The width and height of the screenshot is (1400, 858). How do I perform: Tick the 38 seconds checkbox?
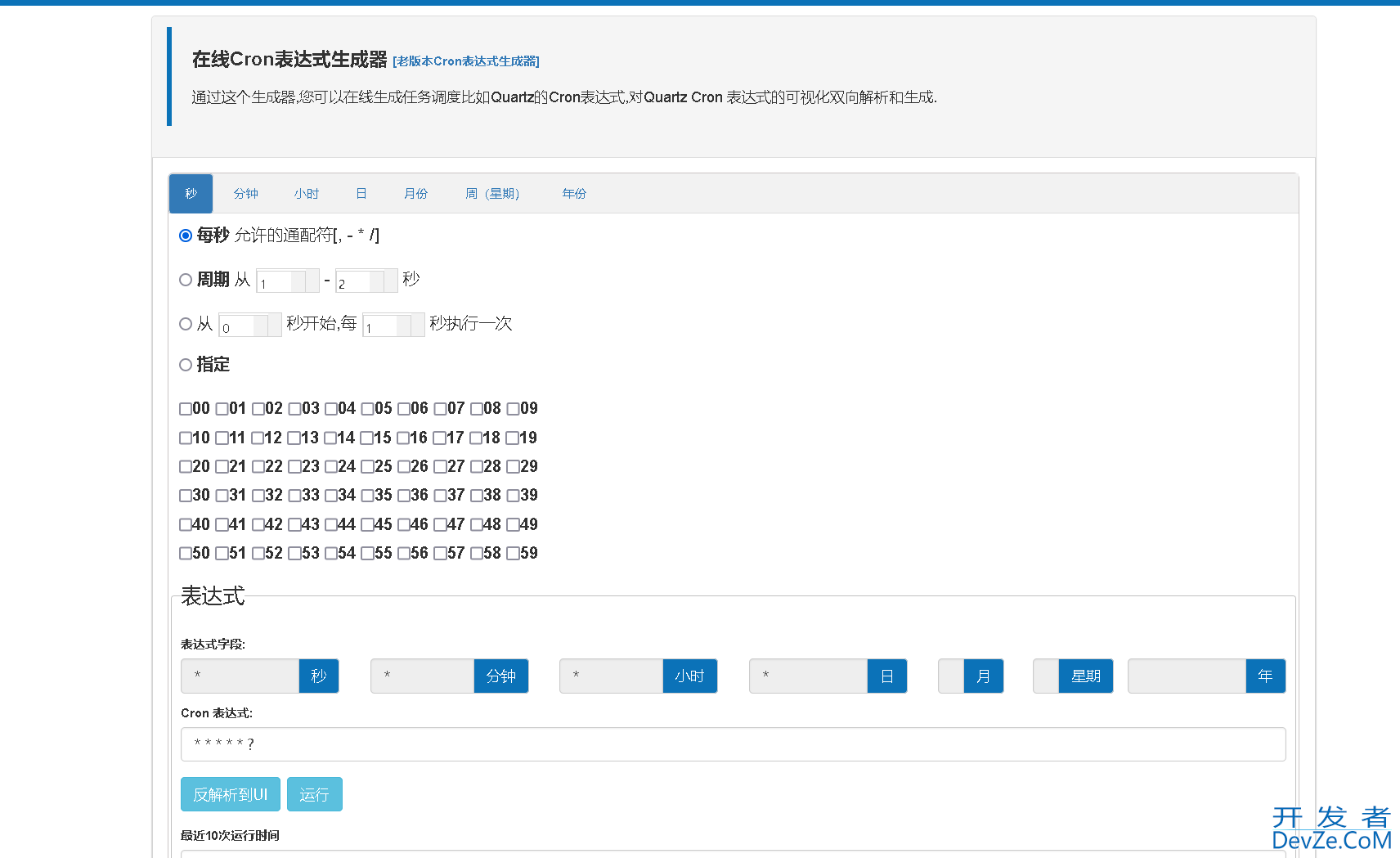click(x=477, y=496)
